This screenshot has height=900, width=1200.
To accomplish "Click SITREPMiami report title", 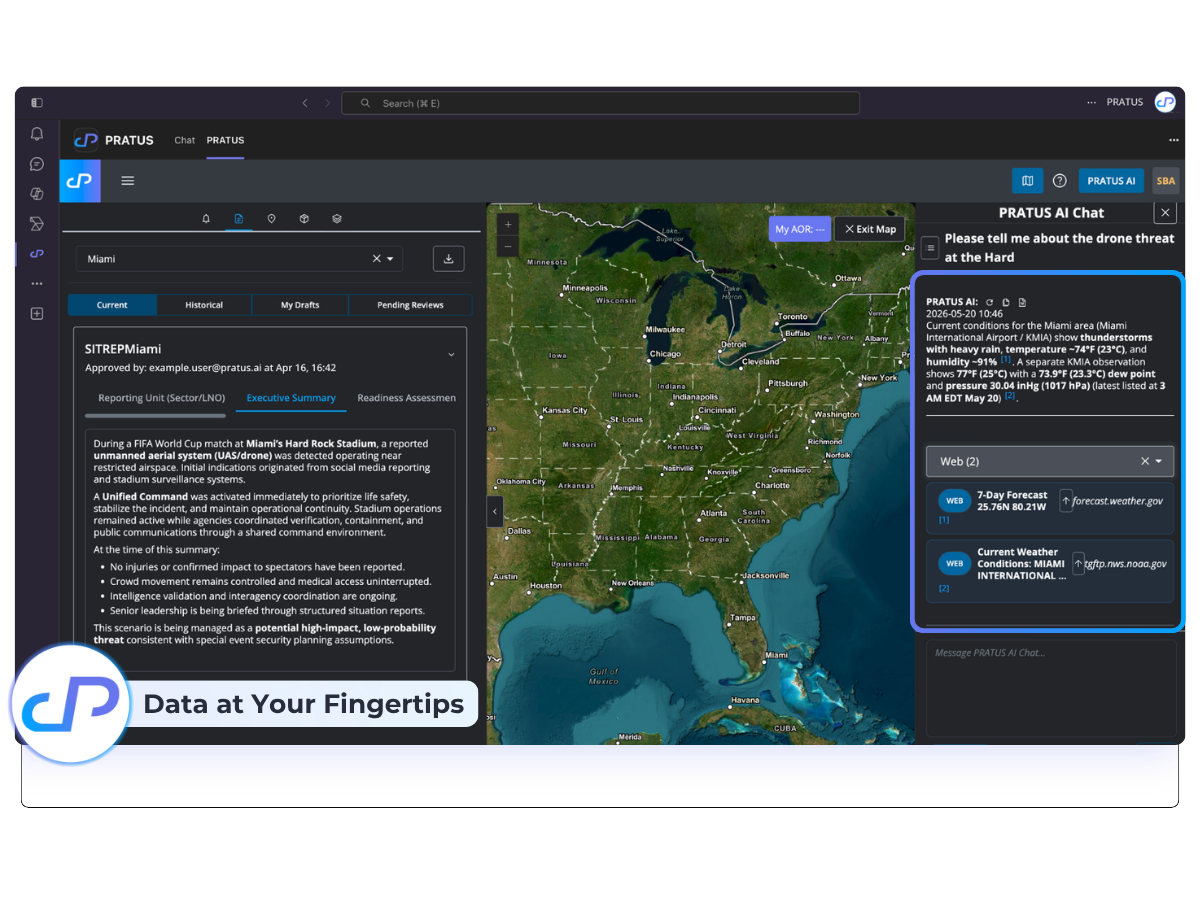I will (123, 349).
